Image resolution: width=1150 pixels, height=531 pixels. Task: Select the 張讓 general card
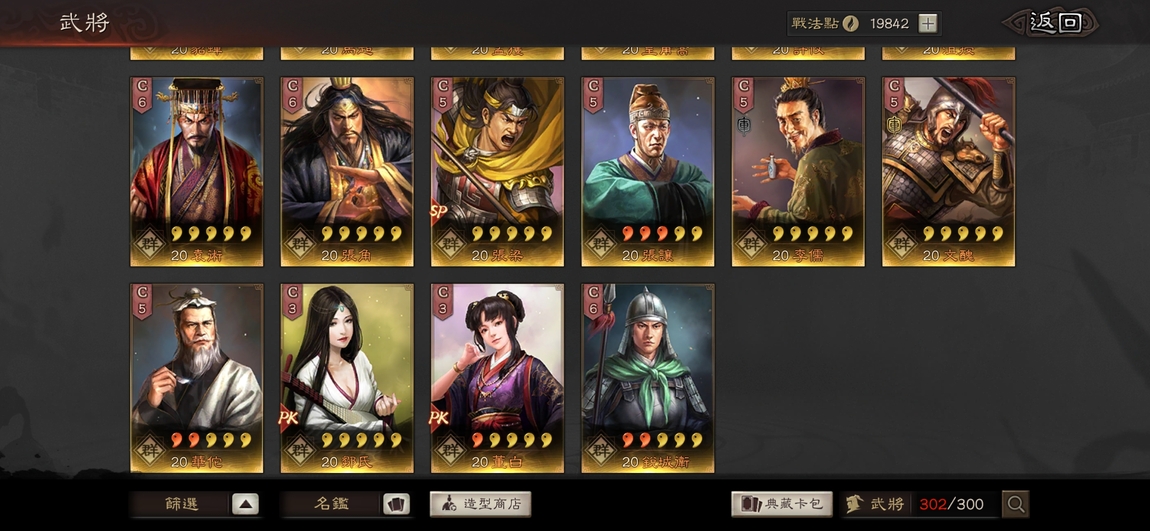pyautogui.click(x=648, y=172)
